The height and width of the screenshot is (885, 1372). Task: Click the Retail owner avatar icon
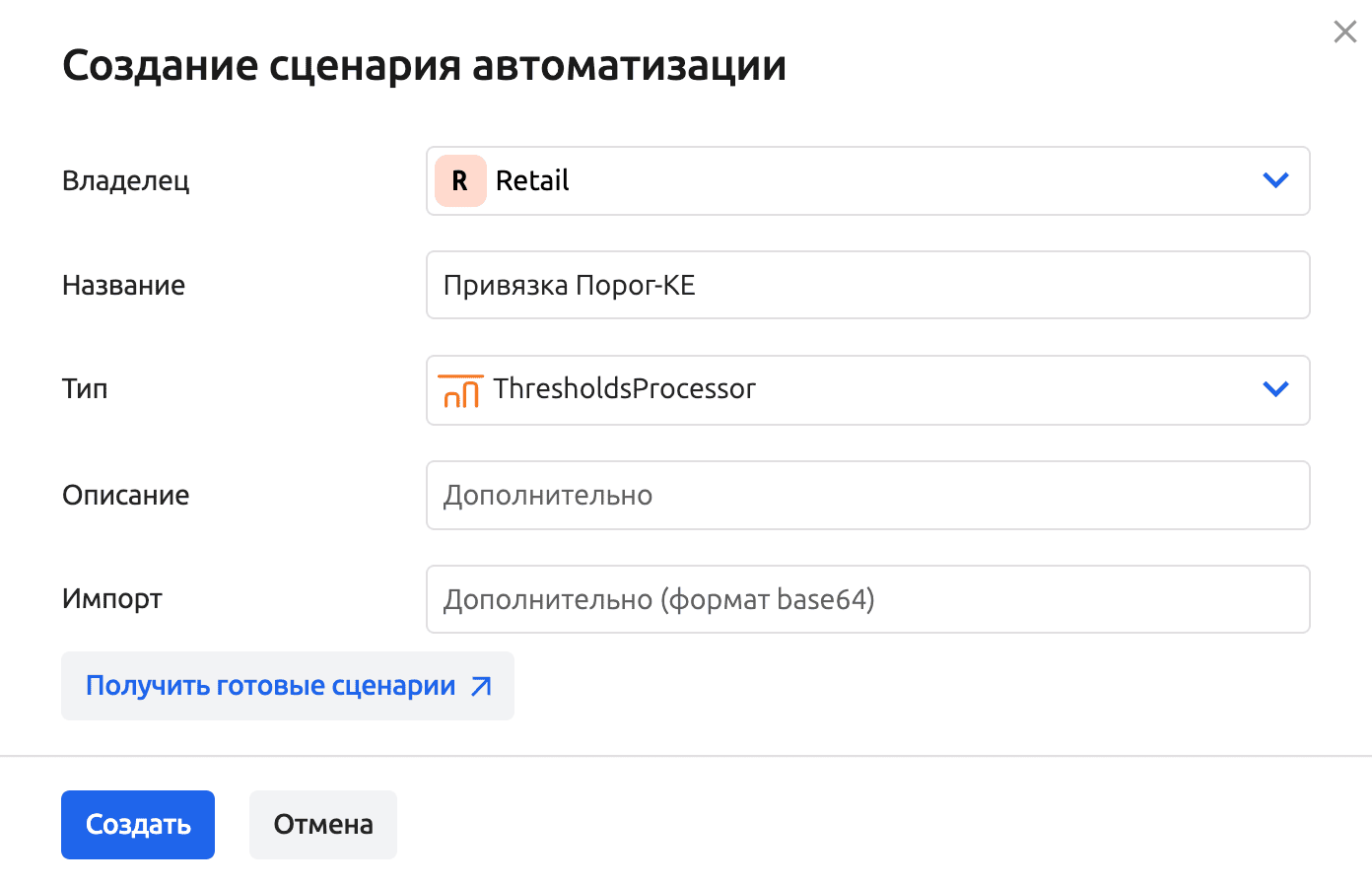tap(460, 181)
